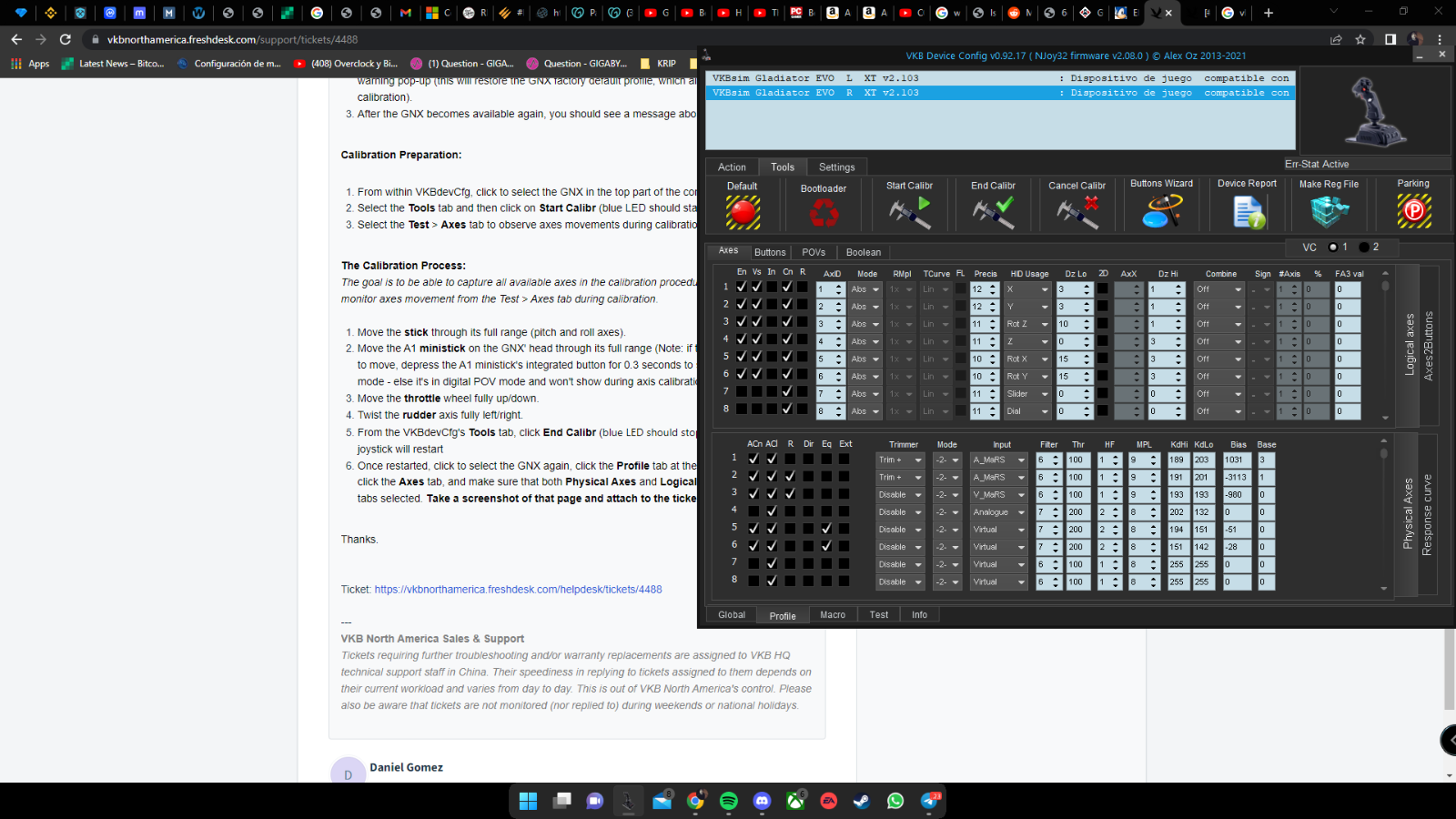Select VKBsim Gladiator EVO L device row
The width and height of the screenshot is (1456, 819).
[1000, 78]
